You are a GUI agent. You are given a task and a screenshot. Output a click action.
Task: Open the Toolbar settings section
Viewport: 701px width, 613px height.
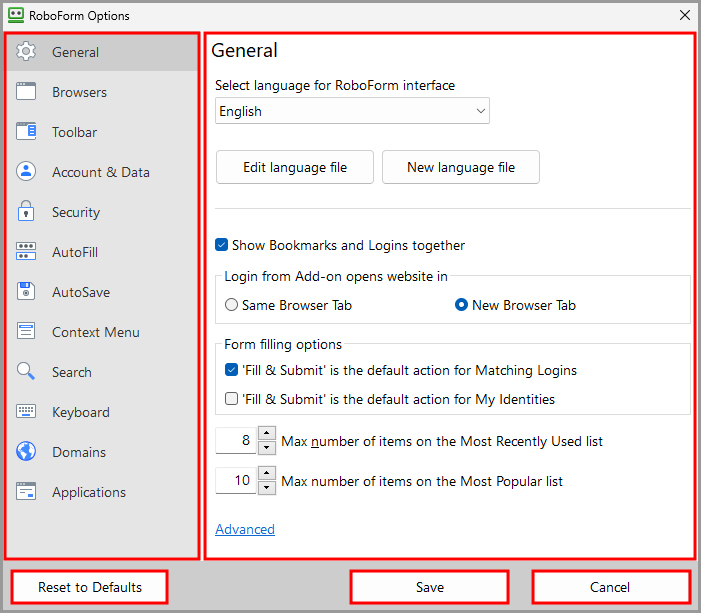pos(102,132)
